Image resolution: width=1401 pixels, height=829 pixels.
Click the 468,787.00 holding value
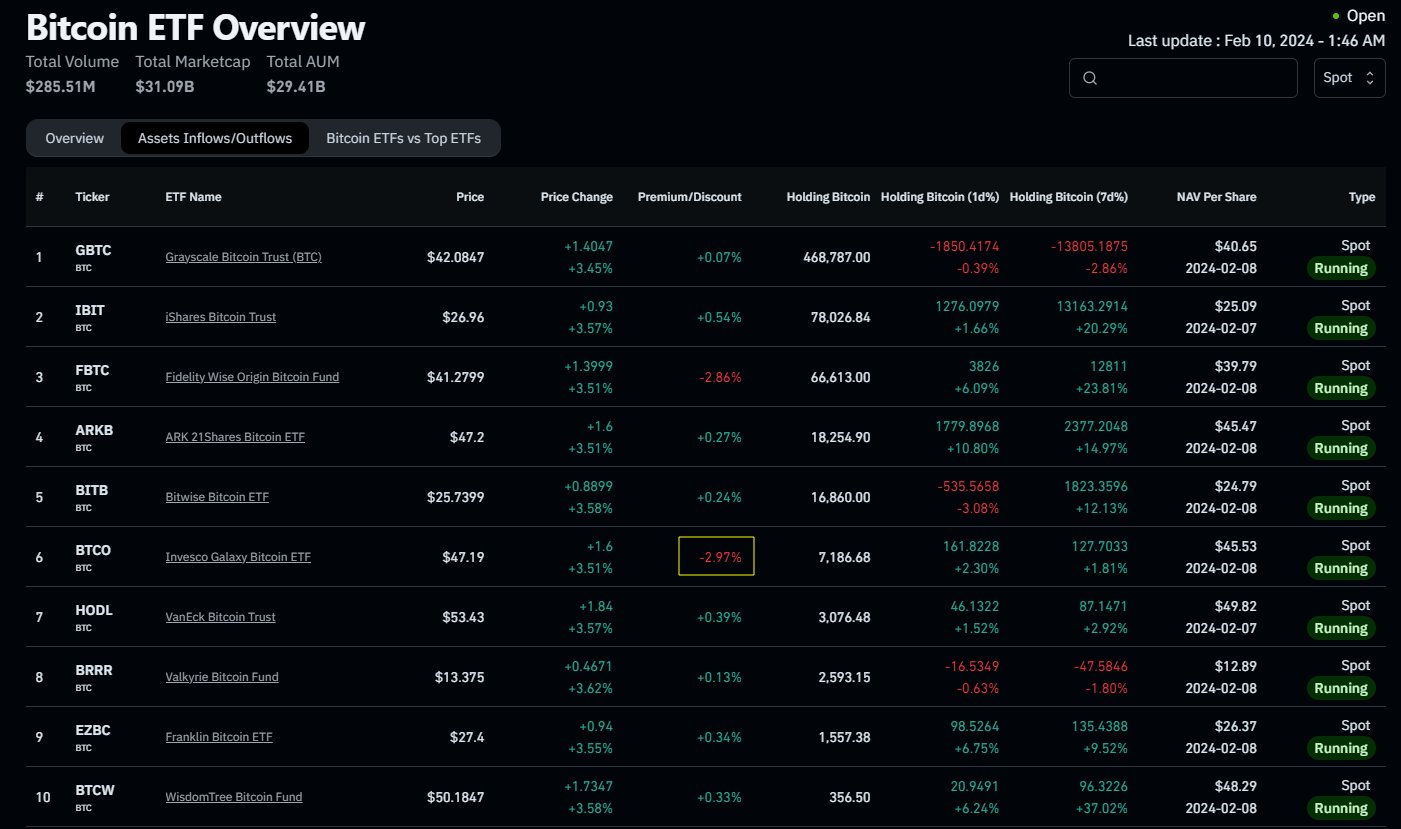pos(837,257)
